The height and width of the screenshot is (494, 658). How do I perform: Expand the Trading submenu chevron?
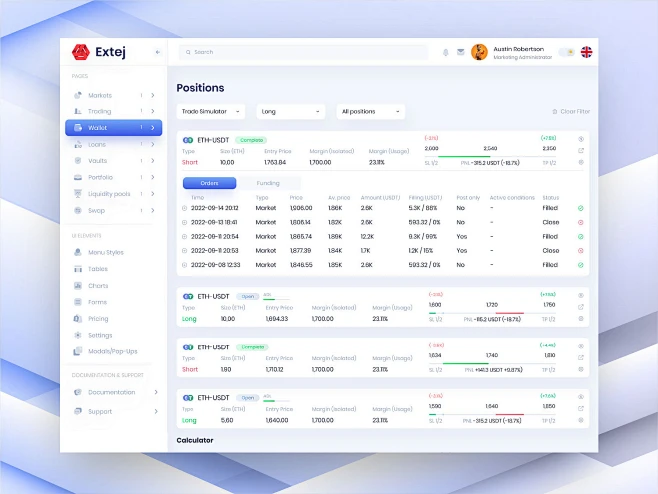(x=153, y=111)
